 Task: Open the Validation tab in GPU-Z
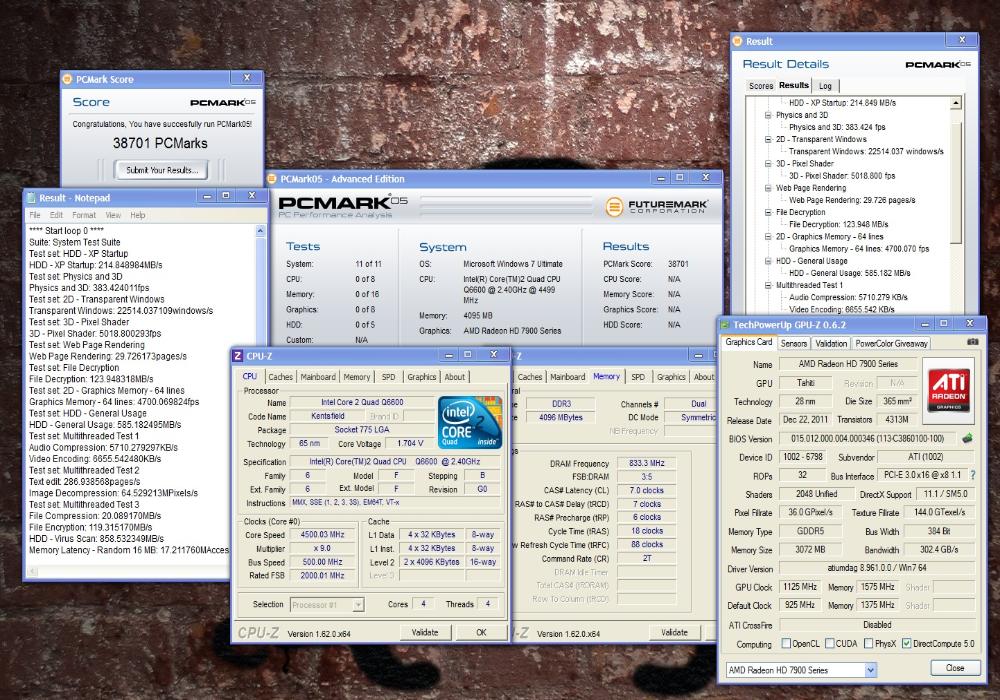[831, 343]
